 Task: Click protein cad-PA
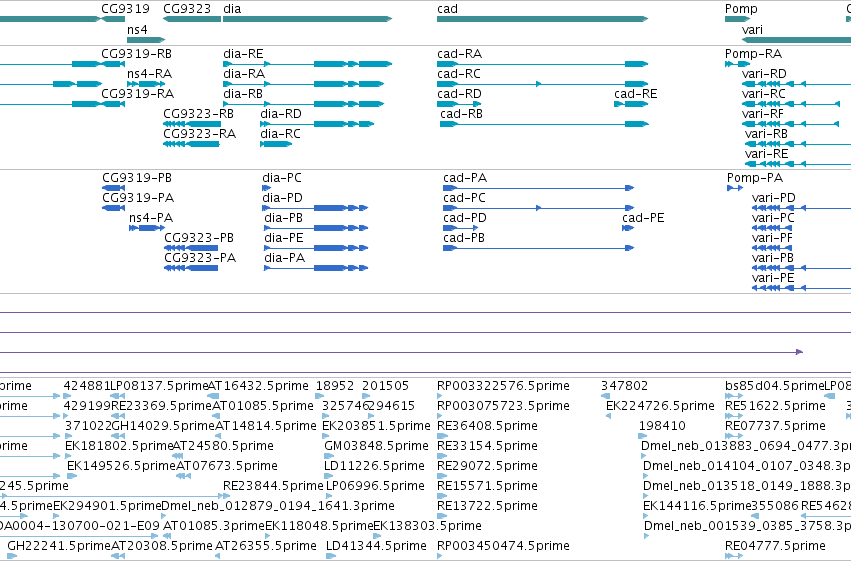click(465, 178)
